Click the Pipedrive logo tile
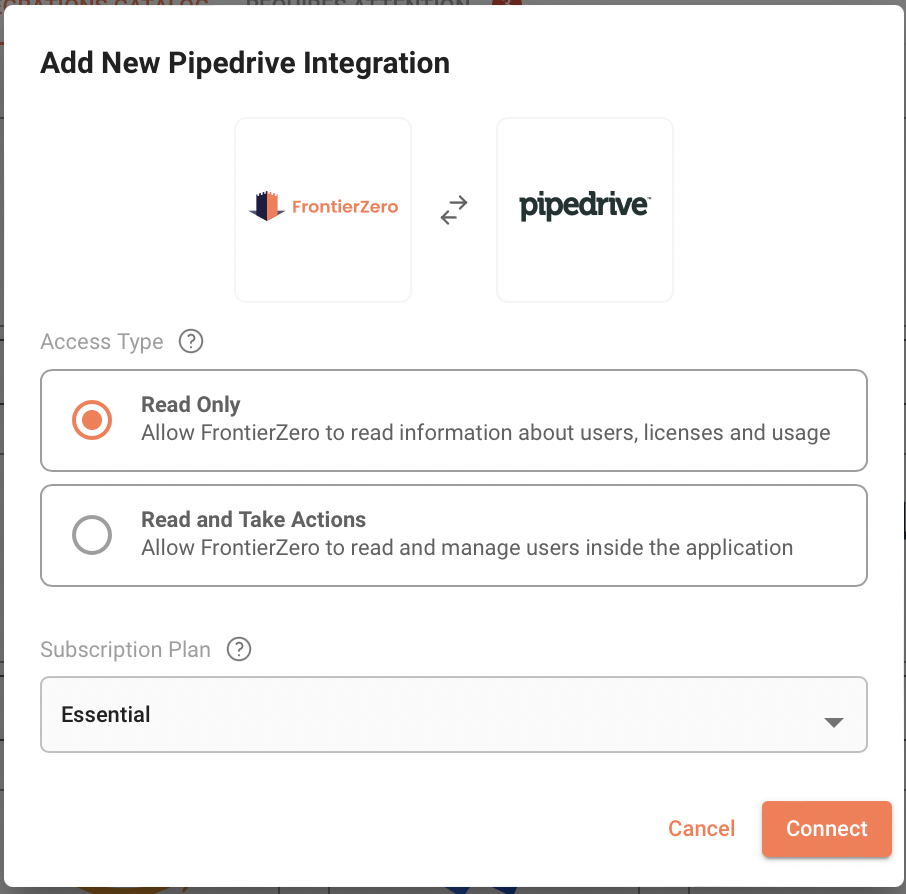The image size is (906, 894). 584,209
